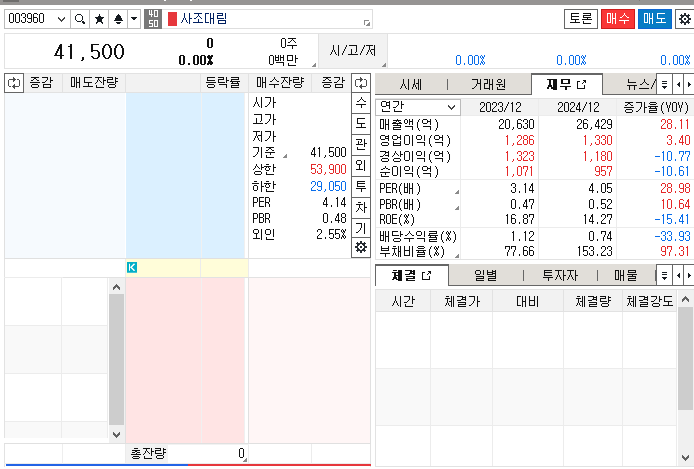Screen dimensions: 694x469
Task: Click the 2024/12 column header
Action: point(578,107)
